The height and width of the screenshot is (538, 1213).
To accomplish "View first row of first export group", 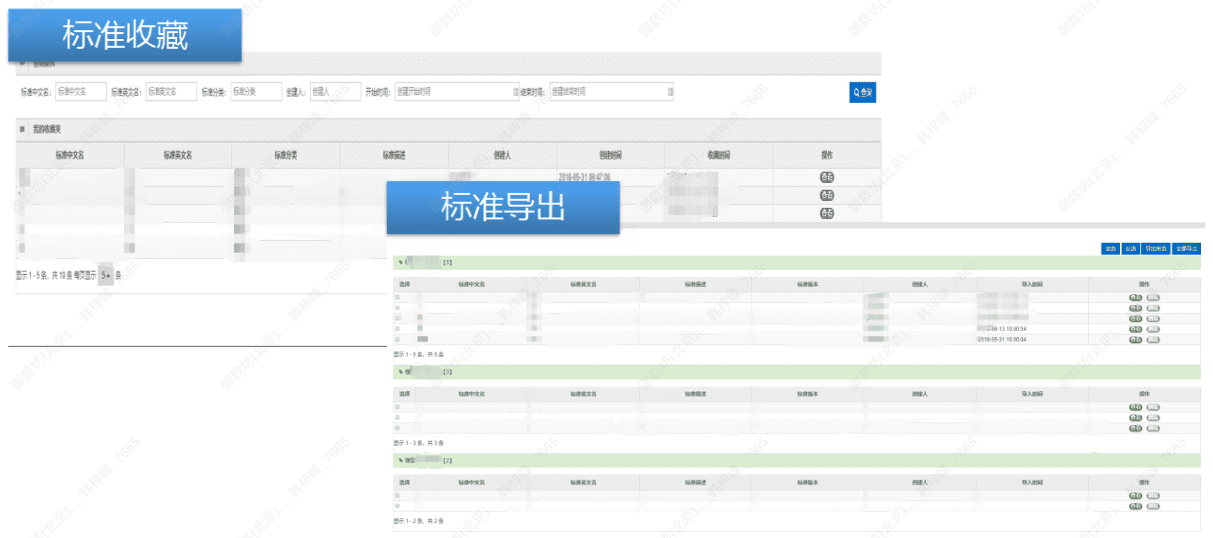I will point(1135,297).
